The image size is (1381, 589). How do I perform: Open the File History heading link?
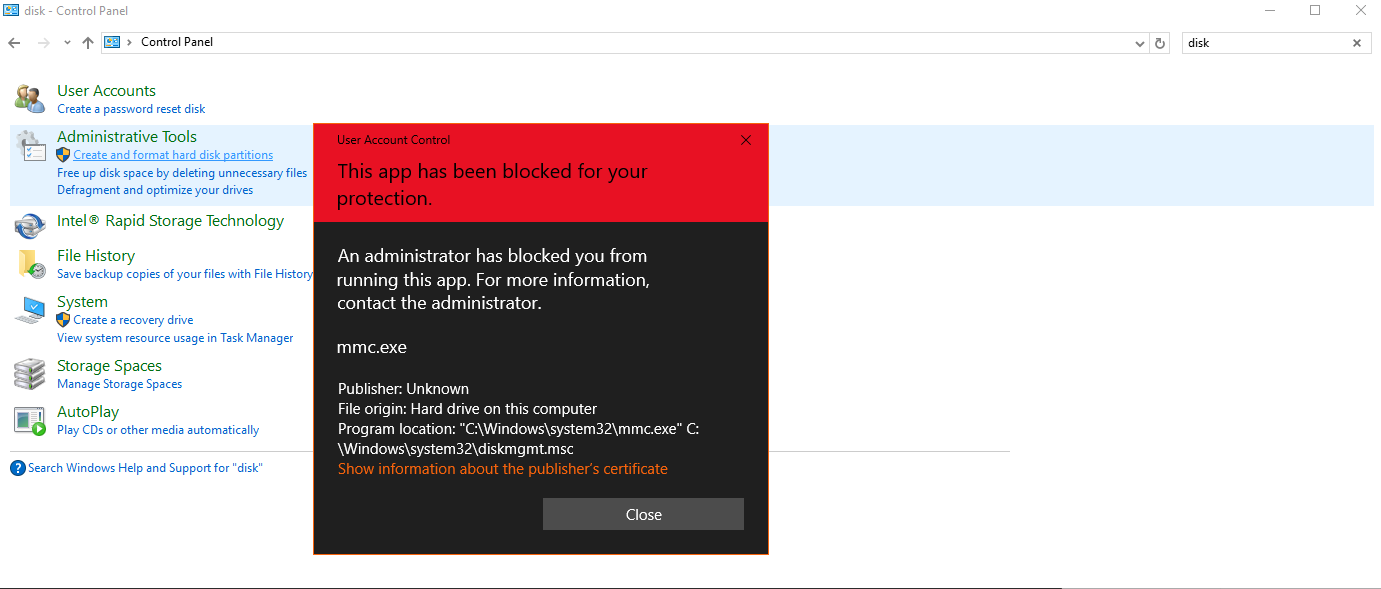pos(96,256)
